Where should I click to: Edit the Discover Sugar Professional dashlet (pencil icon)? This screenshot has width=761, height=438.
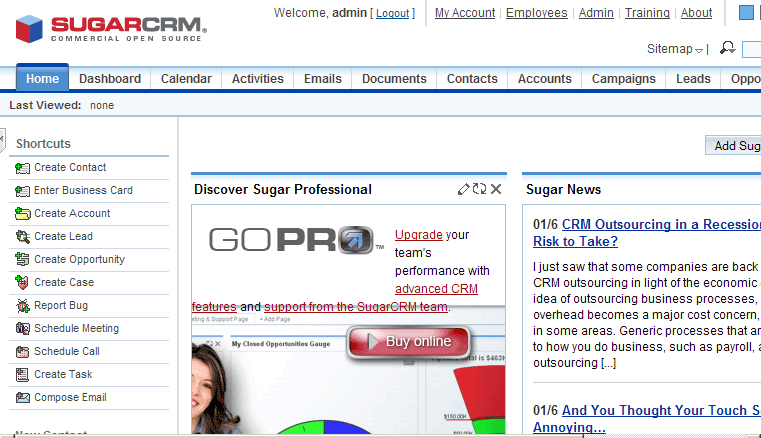[x=463, y=189]
